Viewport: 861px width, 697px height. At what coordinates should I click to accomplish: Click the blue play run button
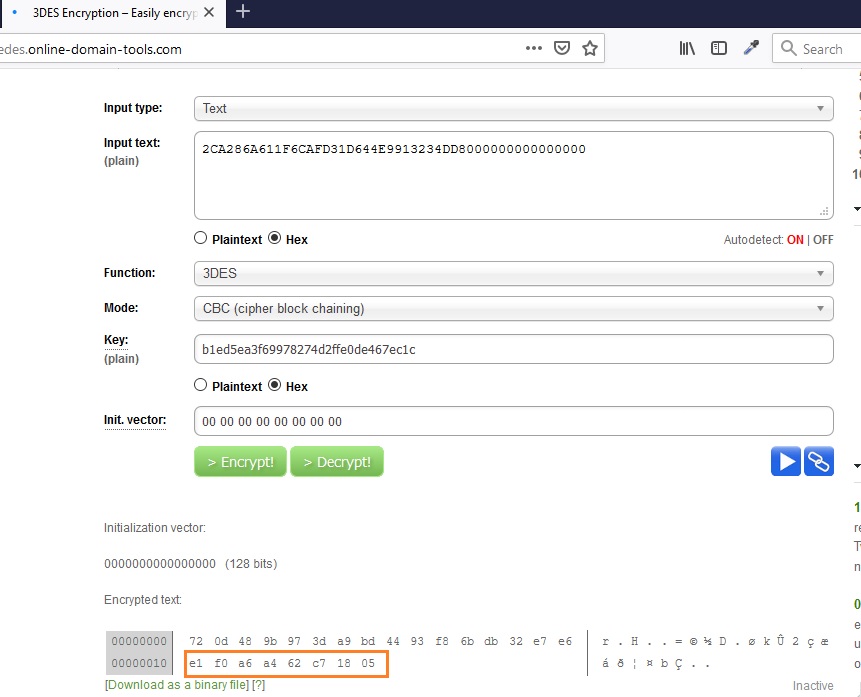(x=786, y=461)
